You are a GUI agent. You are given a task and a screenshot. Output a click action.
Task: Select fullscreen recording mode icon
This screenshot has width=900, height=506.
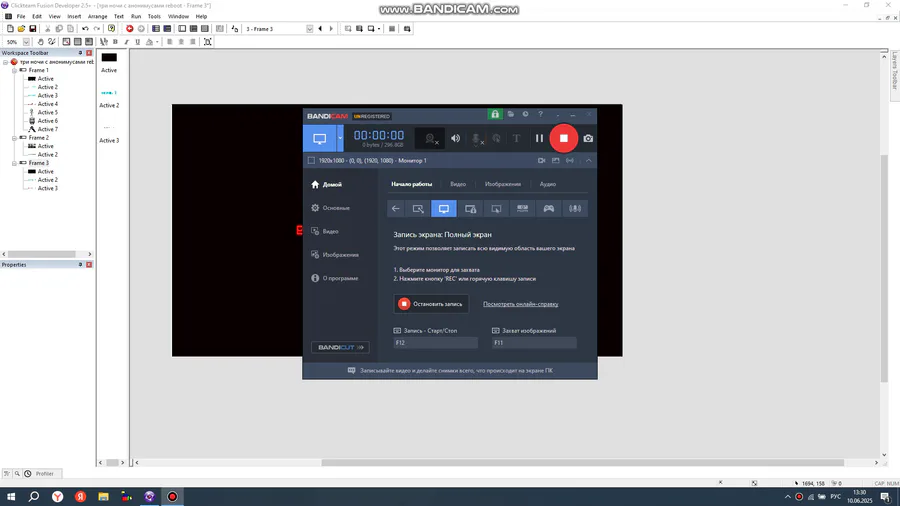(x=444, y=208)
